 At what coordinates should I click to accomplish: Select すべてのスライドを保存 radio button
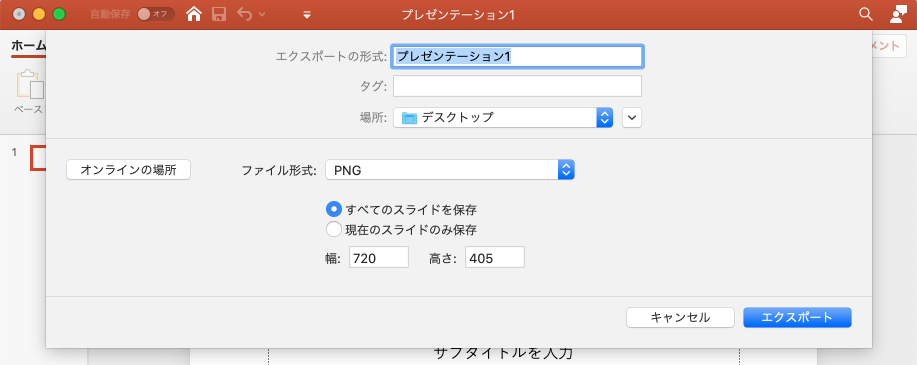[333, 209]
